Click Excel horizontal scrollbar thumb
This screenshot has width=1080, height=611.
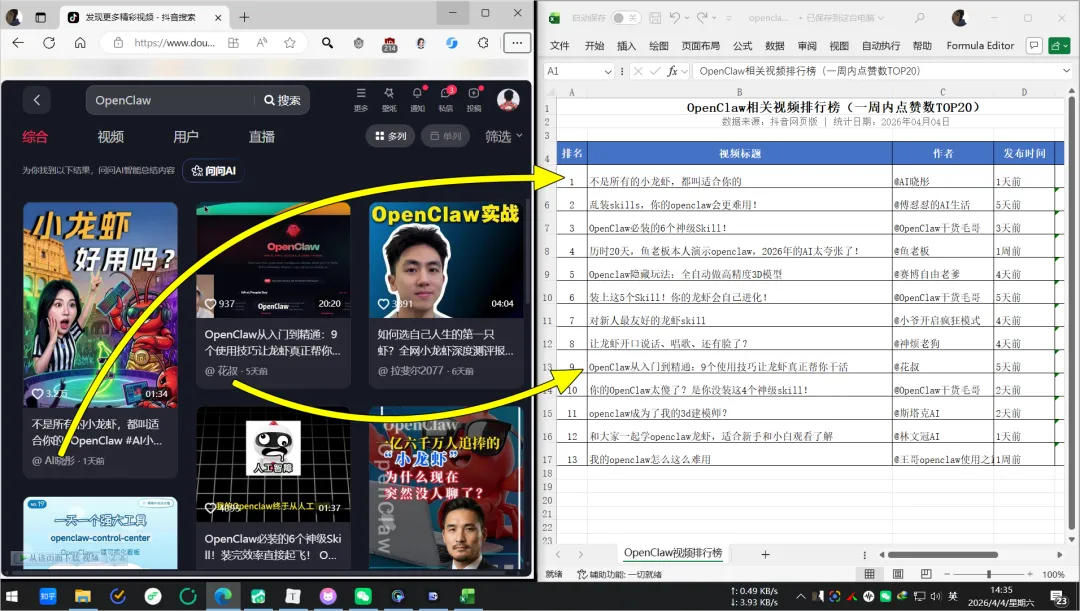[942, 555]
